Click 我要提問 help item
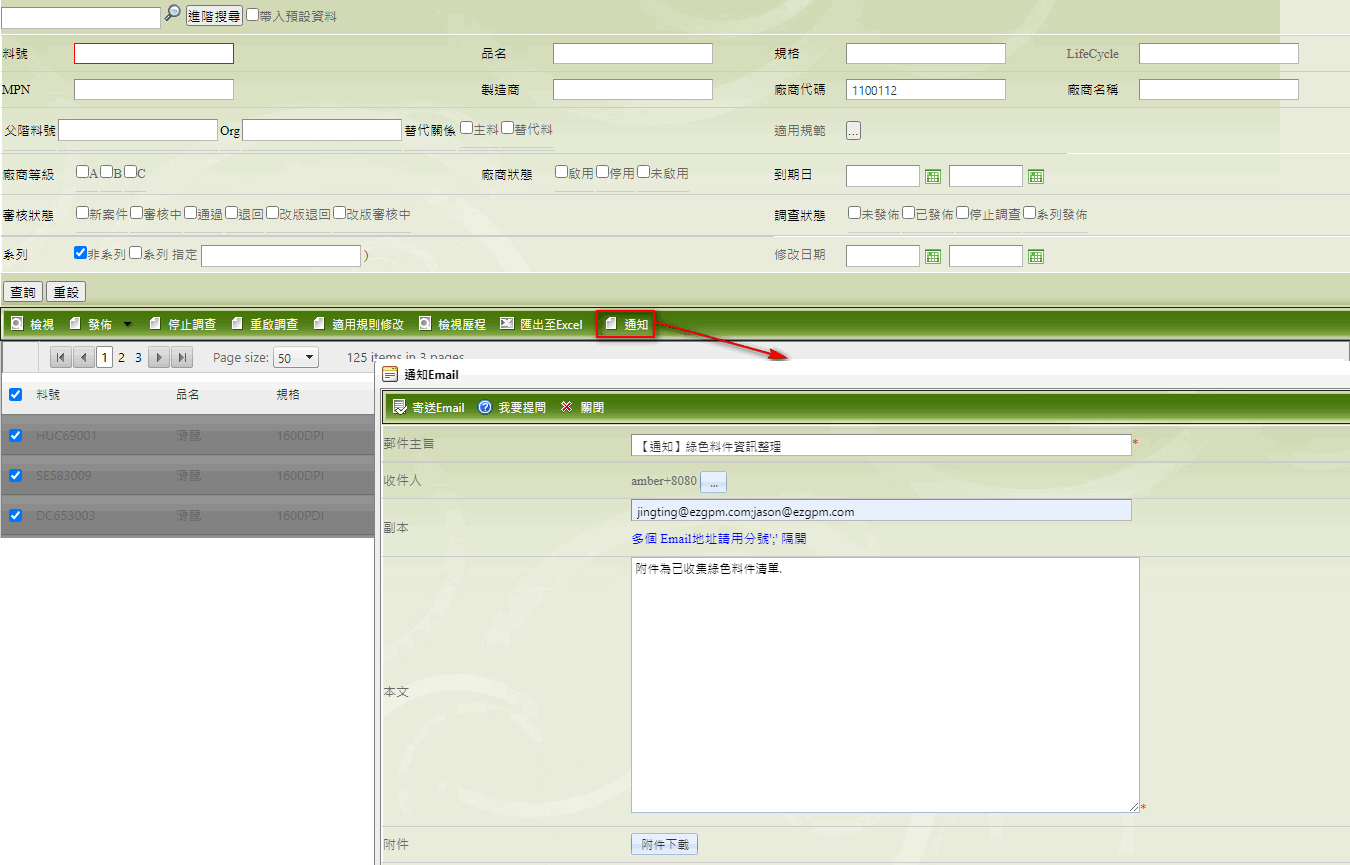This screenshot has width=1350, height=865. [512, 407]
